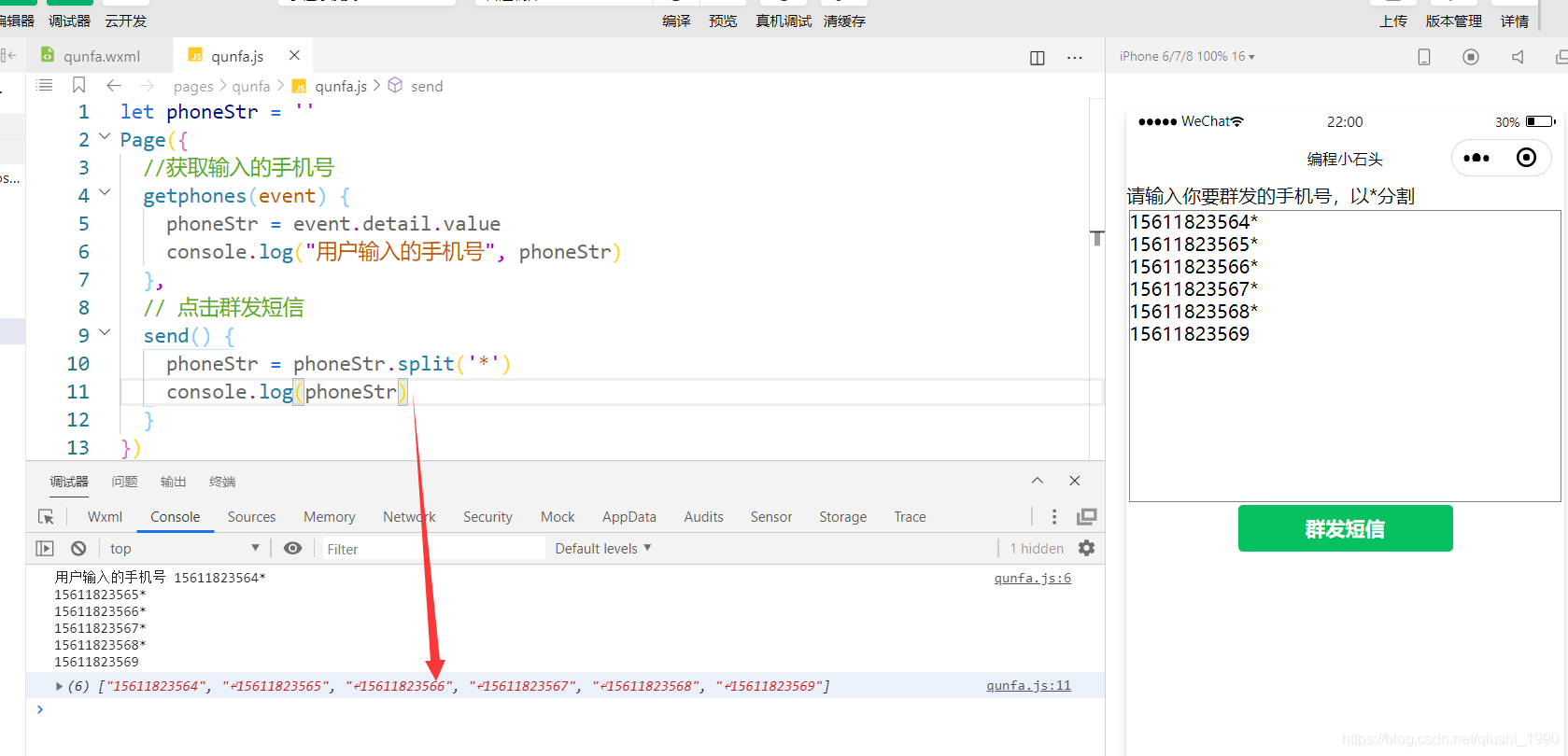The width and height of the screenshot is (1568, 756).
Task: Focus the console Filter input field
Action: (x=433, y=549)
